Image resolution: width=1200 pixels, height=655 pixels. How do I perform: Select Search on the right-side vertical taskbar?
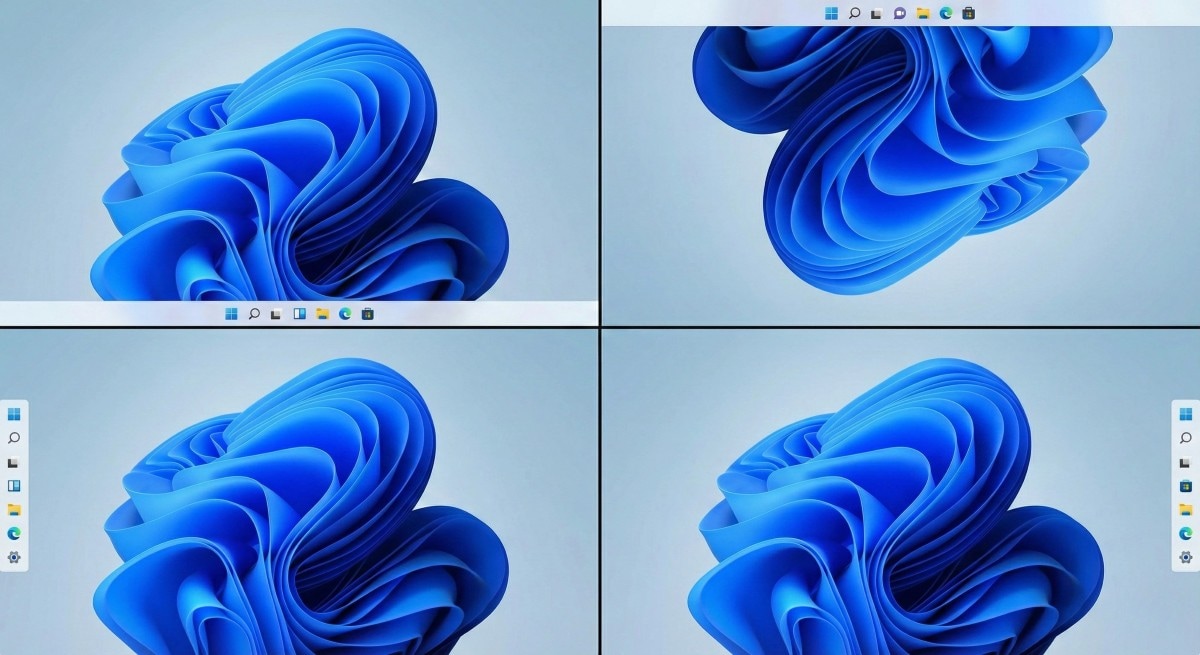1186,438
